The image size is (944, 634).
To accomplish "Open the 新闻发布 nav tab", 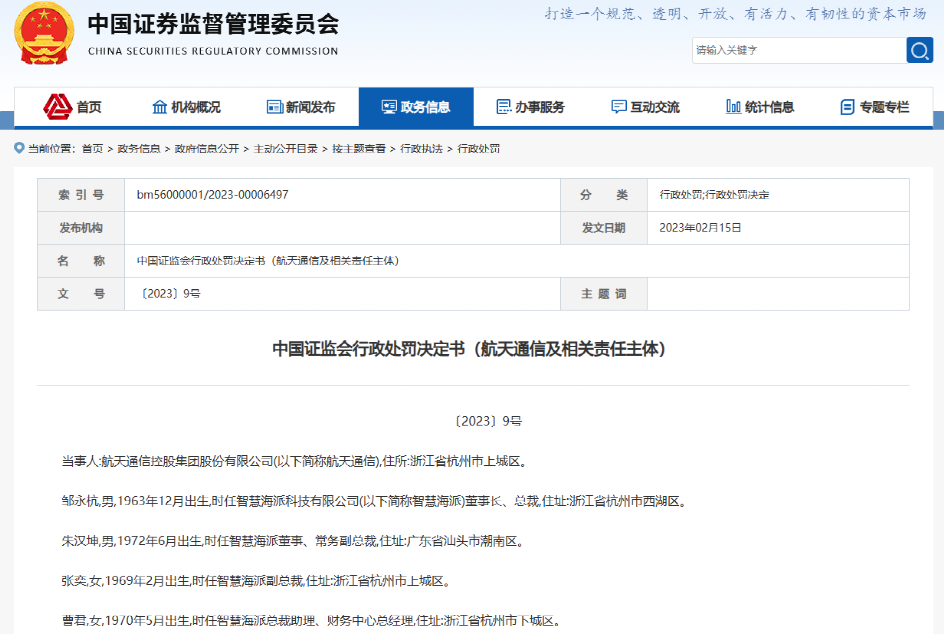I will point(301,107).
